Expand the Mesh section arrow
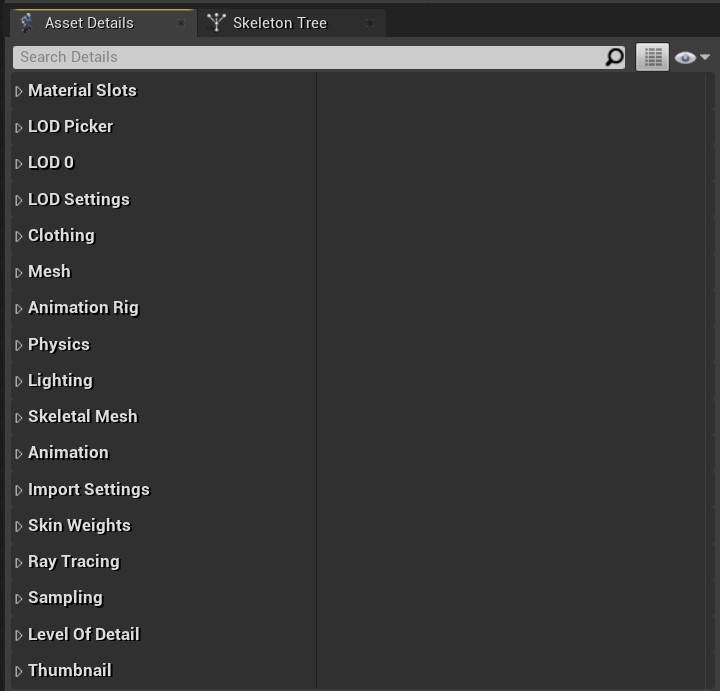 [x=18, y=273]
